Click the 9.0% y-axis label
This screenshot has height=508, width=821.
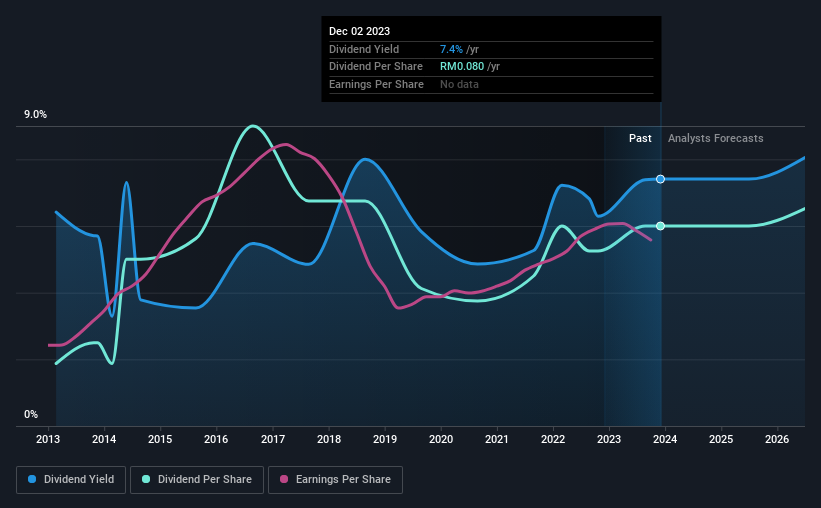35,115
